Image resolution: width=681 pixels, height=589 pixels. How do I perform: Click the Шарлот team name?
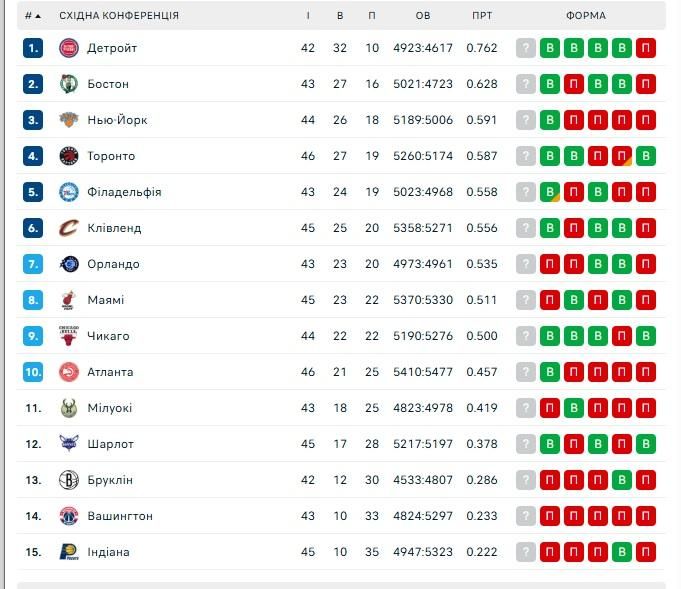pyautogui.click(x=110, y=444)
